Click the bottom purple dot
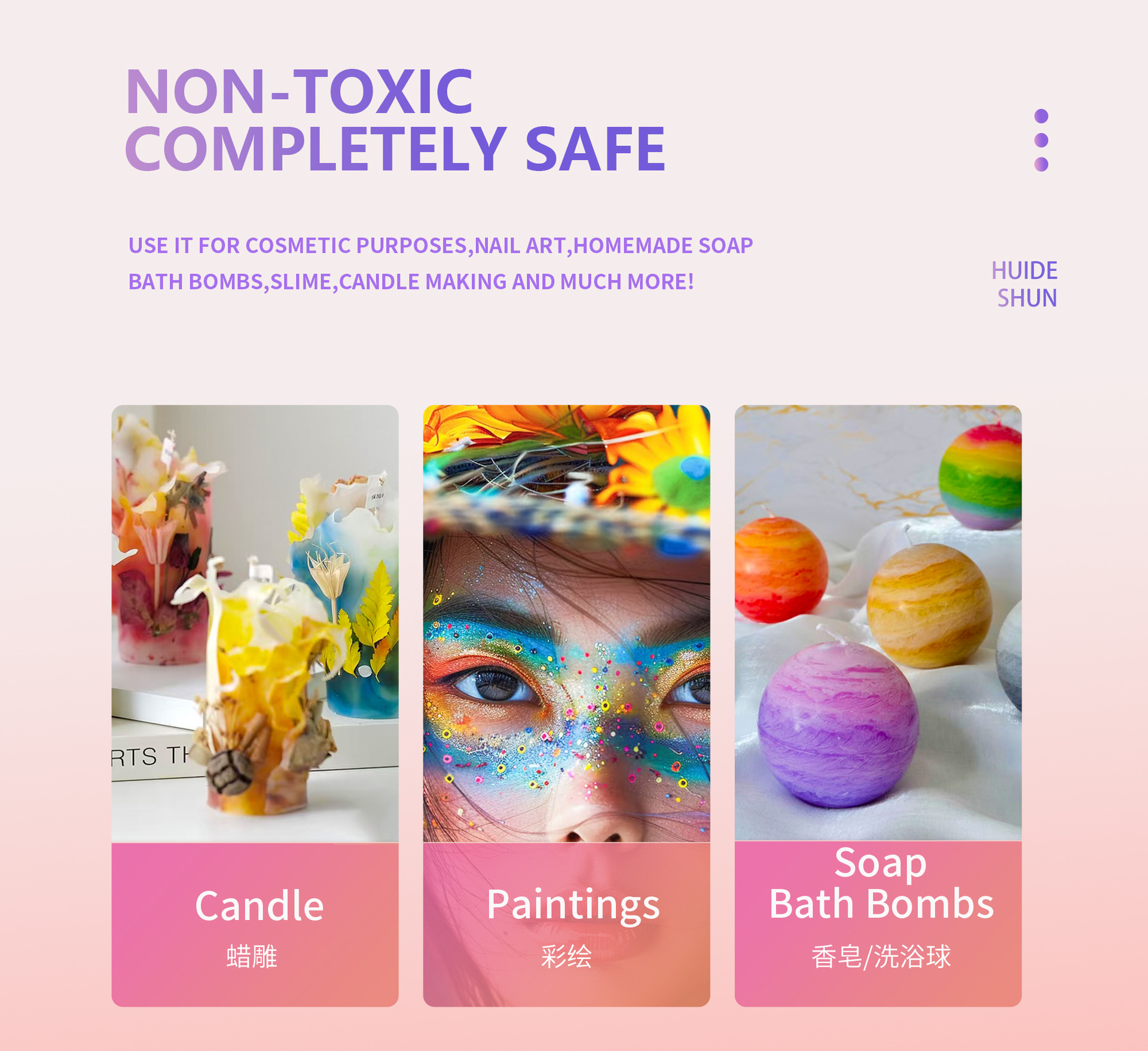Viewport: 1148px width, 1051px height. click(x=1041, y=164)
